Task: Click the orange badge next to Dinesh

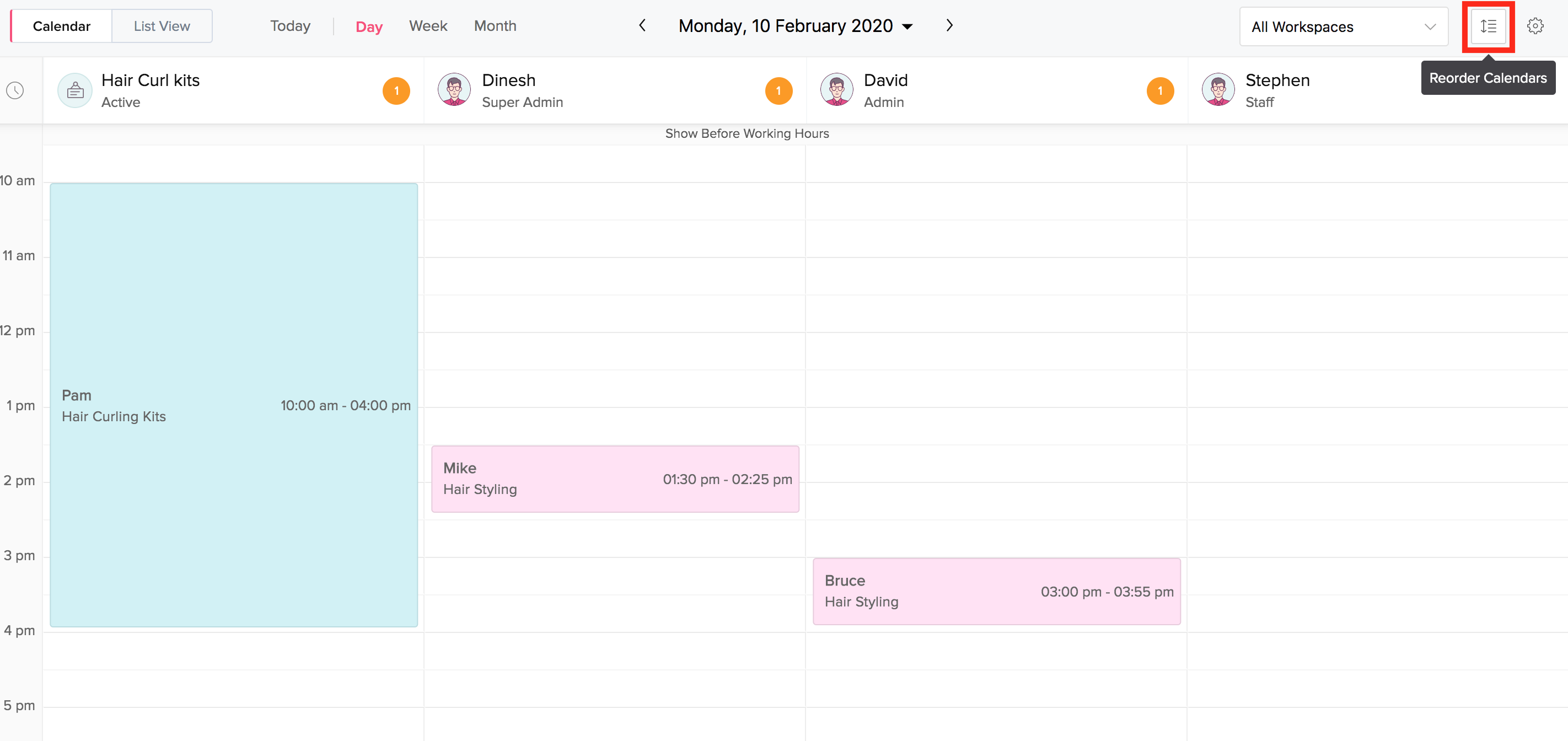Action: click(x=778, y=91)
